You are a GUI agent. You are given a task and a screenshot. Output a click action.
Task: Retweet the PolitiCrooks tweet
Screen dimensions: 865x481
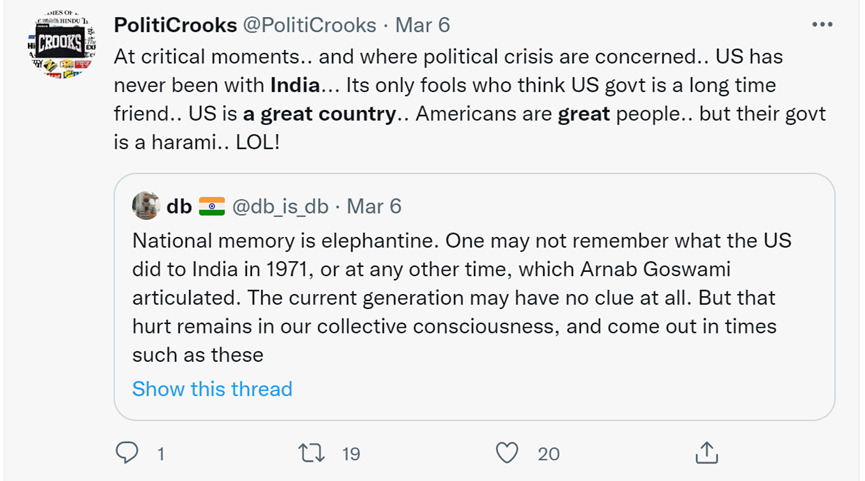click(314, 453)
